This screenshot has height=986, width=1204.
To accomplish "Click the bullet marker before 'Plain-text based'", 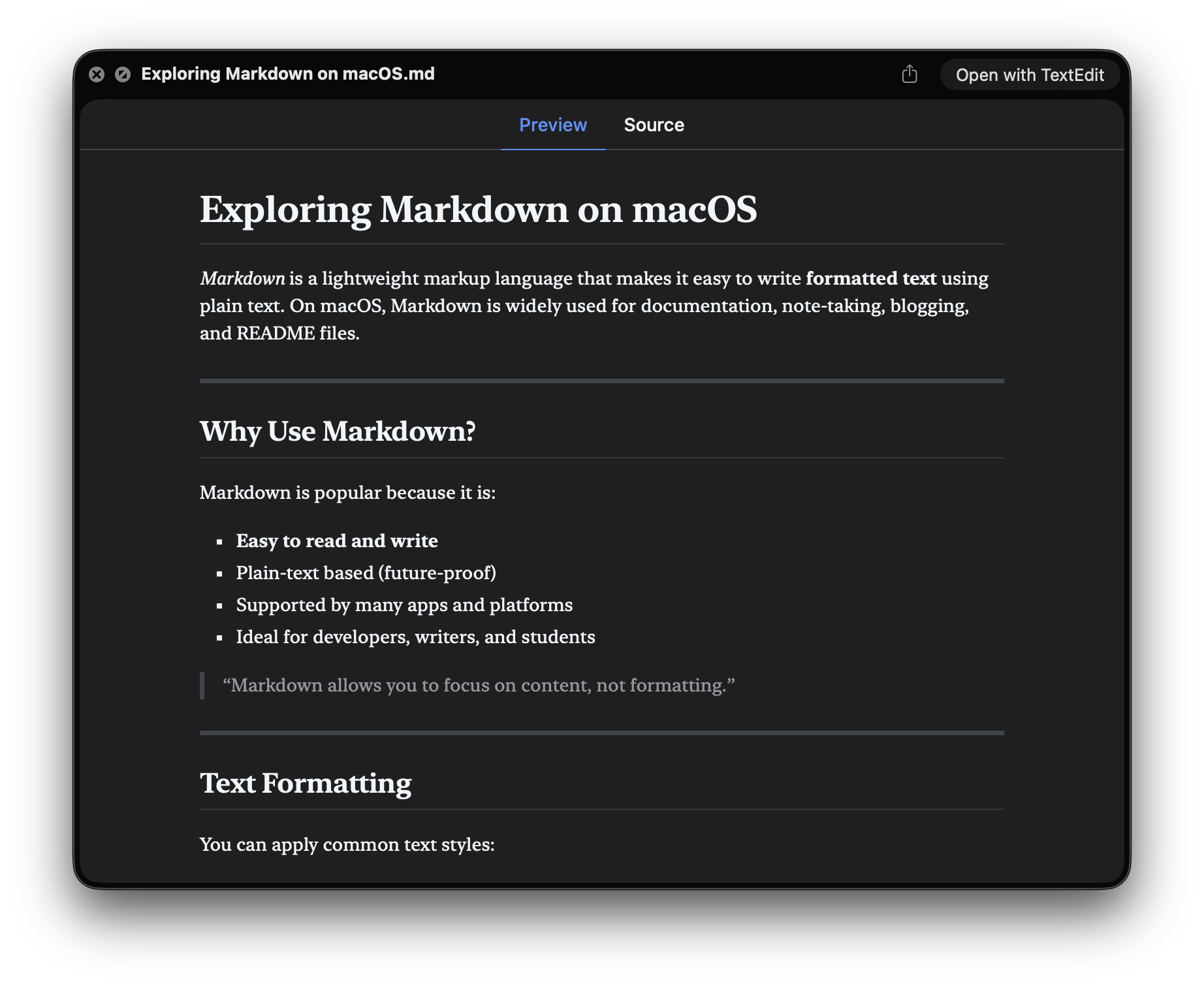I will pos(219,573).
